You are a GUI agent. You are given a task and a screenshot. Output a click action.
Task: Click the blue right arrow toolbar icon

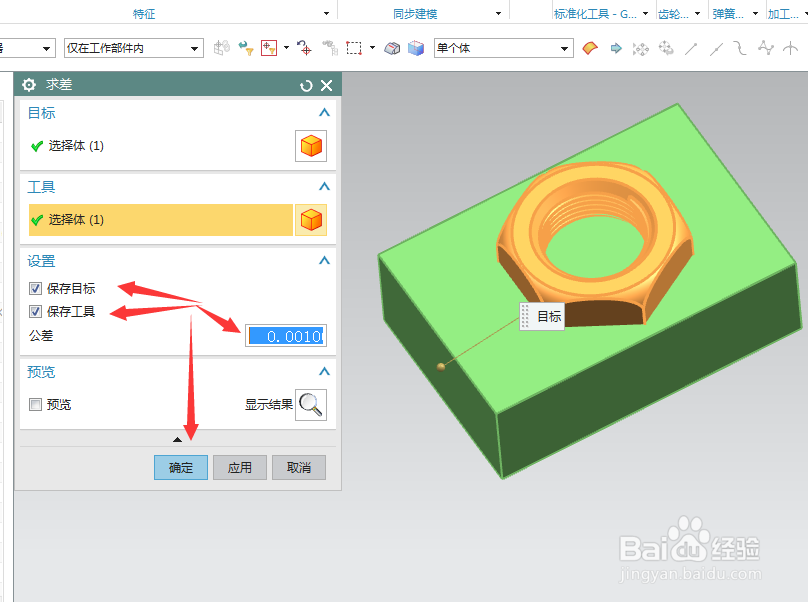(x=616, y=48)
